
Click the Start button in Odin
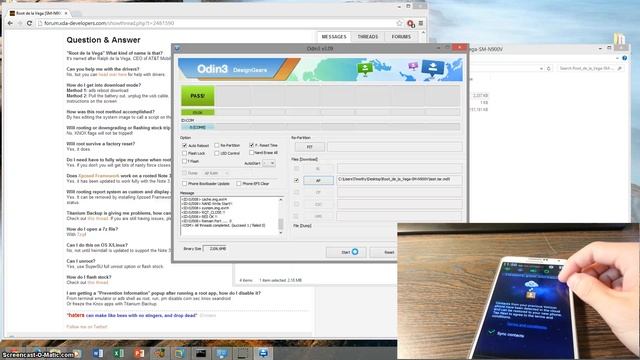[346, 252]
